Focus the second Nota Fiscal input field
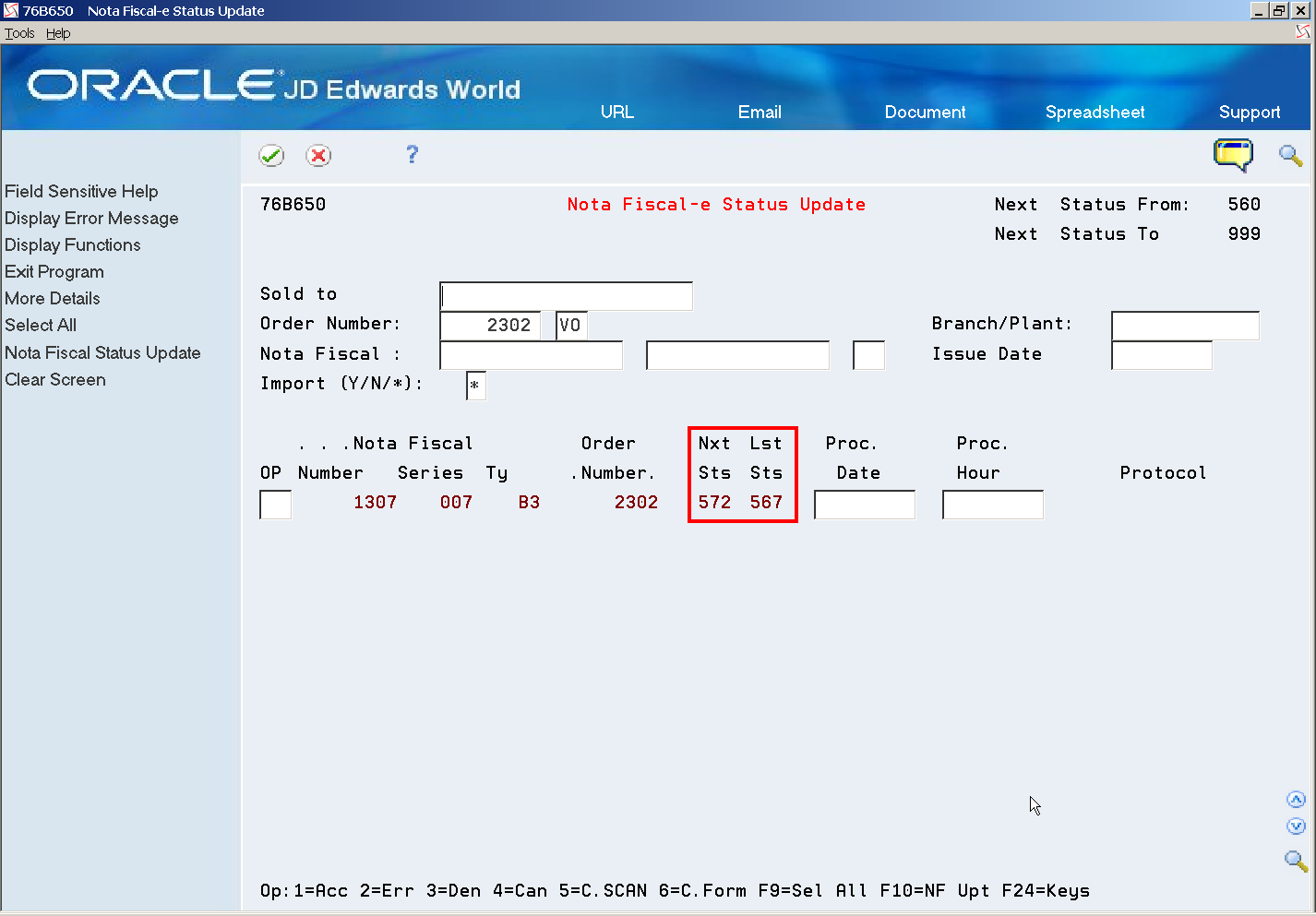 (737, 355)
